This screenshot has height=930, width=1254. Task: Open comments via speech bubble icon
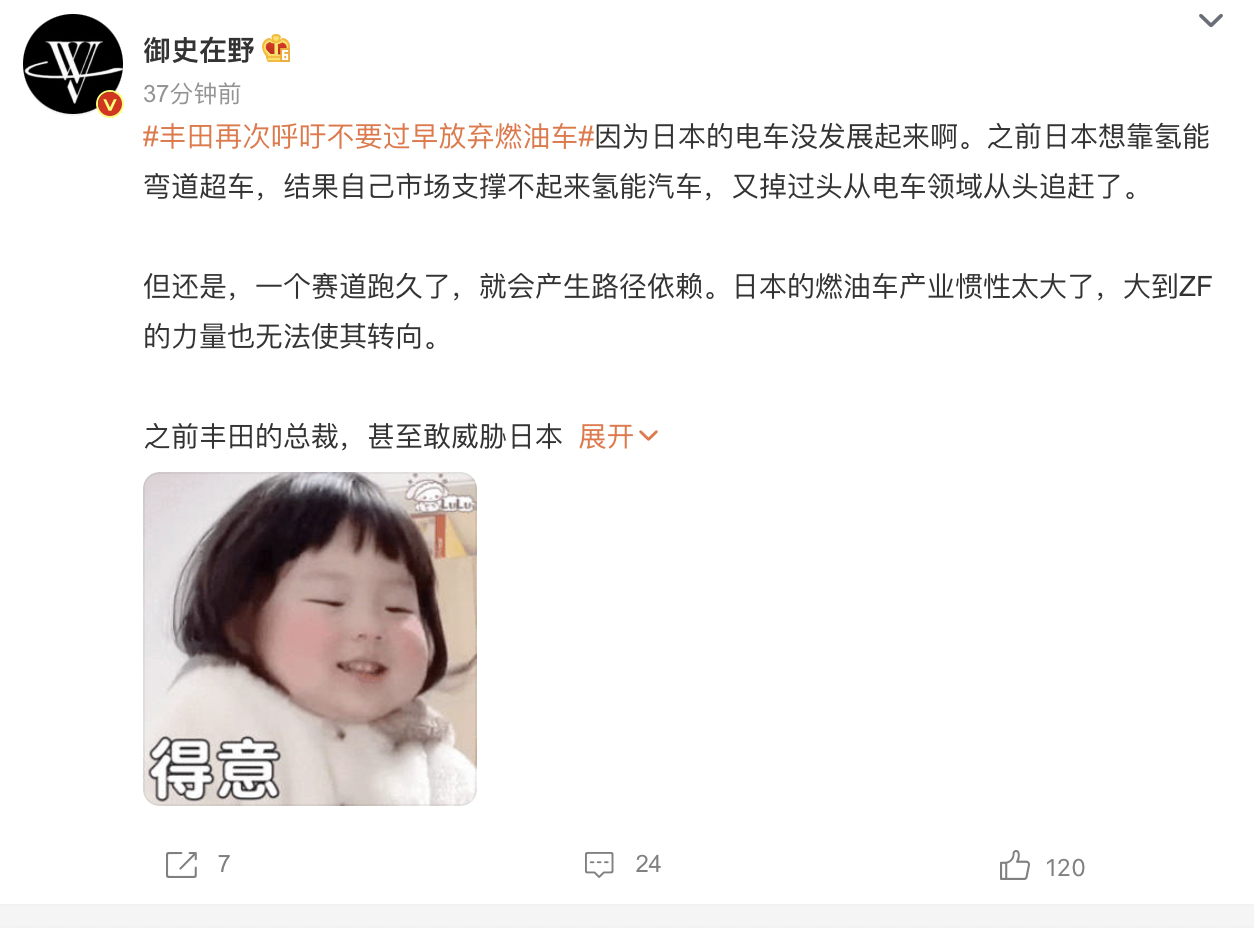click(x=599, y=864)
